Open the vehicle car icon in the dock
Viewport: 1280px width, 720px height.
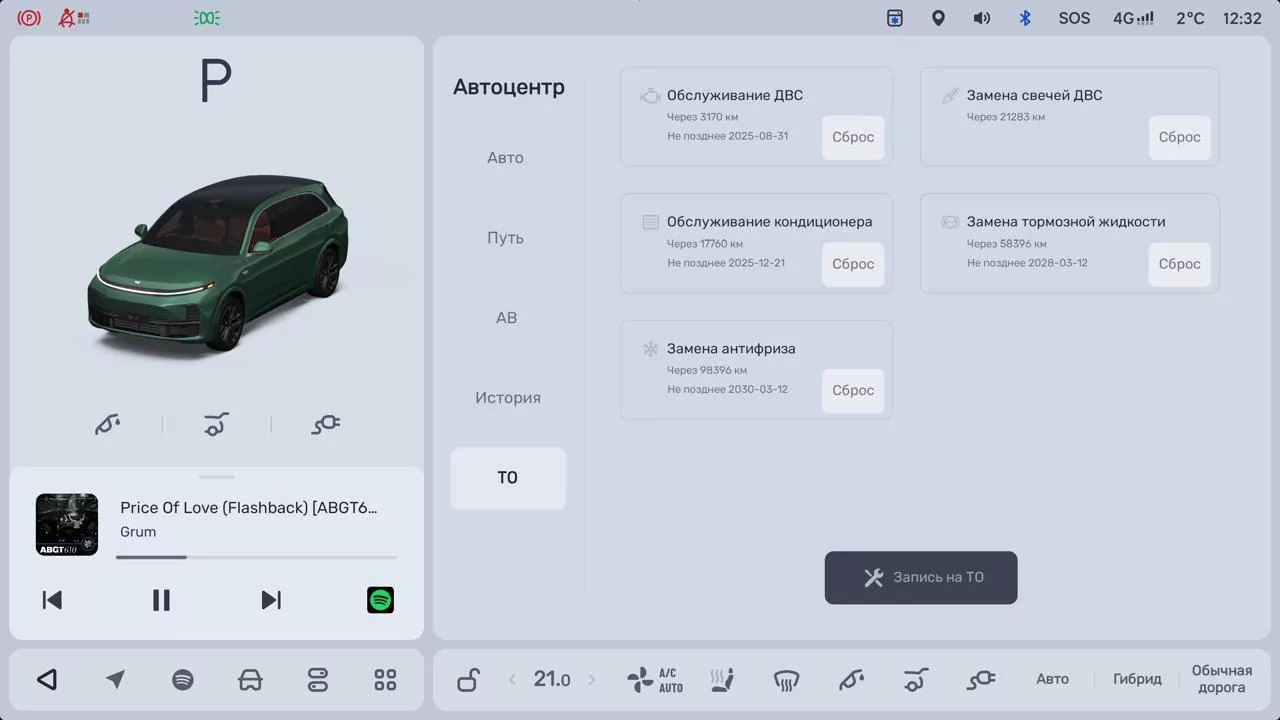[x=250, y=680]
